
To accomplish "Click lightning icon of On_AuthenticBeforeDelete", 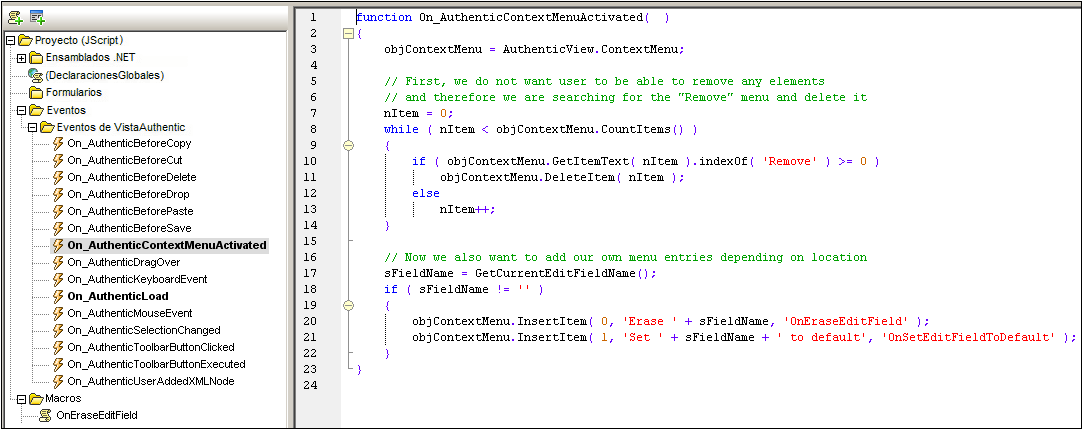I will [x=58, y=177].
